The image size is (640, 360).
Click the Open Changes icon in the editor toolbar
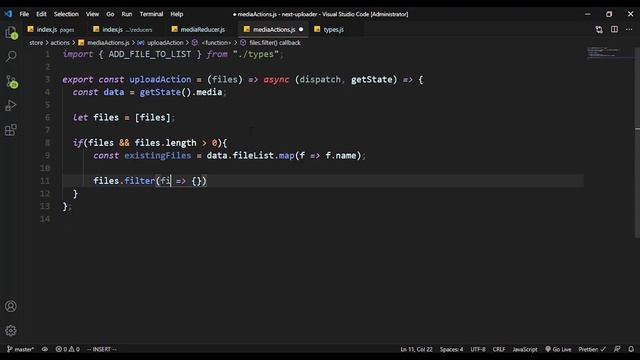point(599,29)
